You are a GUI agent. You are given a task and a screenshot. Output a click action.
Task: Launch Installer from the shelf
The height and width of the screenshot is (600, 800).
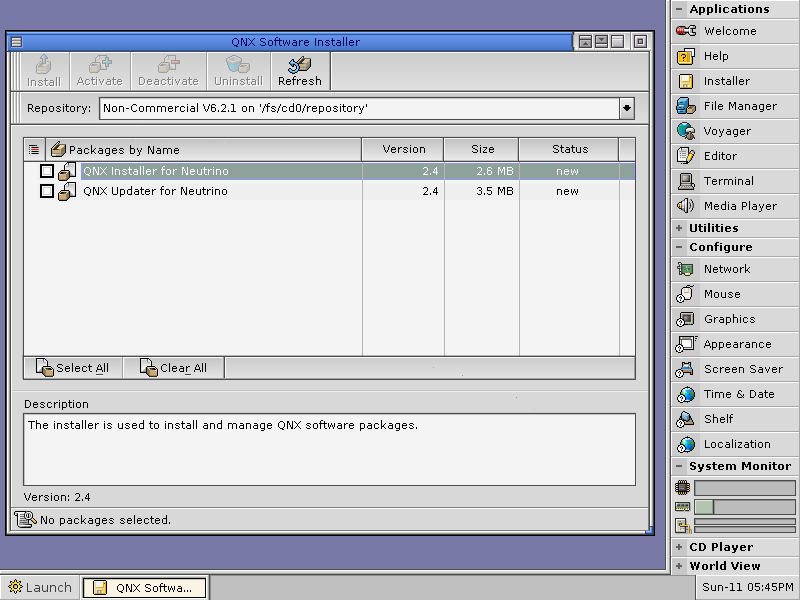coord(735,81)
